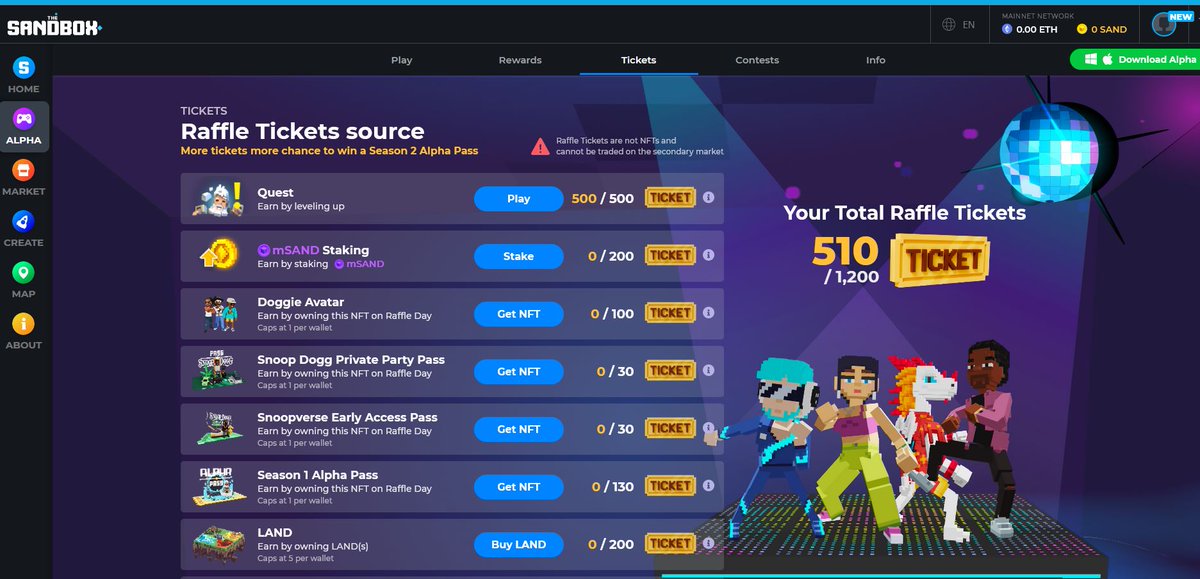Click the ticket icon in LAND row
Screen dimensions: 1200x579
(x=670, y=544)
